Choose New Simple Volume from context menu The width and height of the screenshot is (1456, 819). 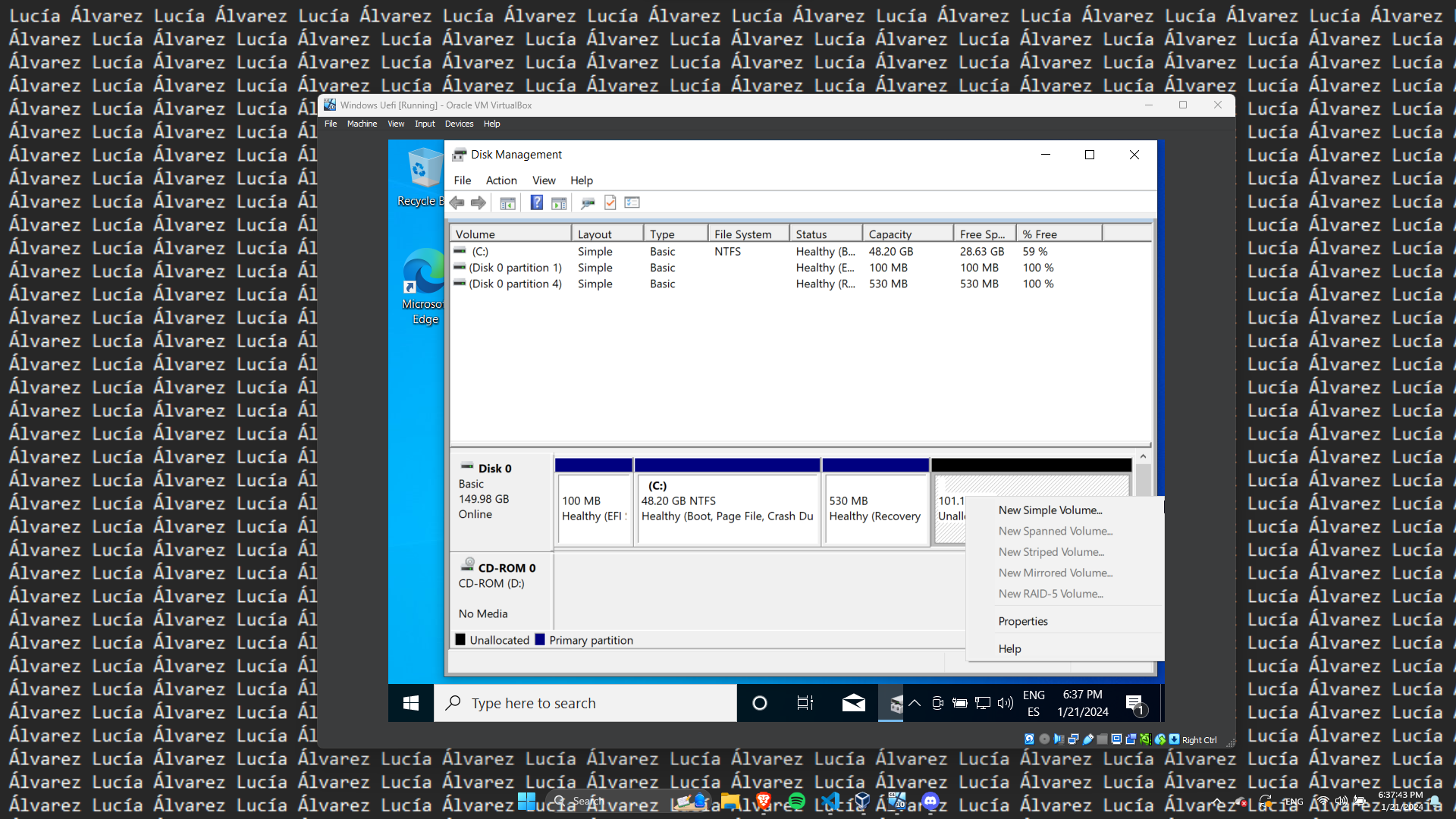(x=1050, y=510)
